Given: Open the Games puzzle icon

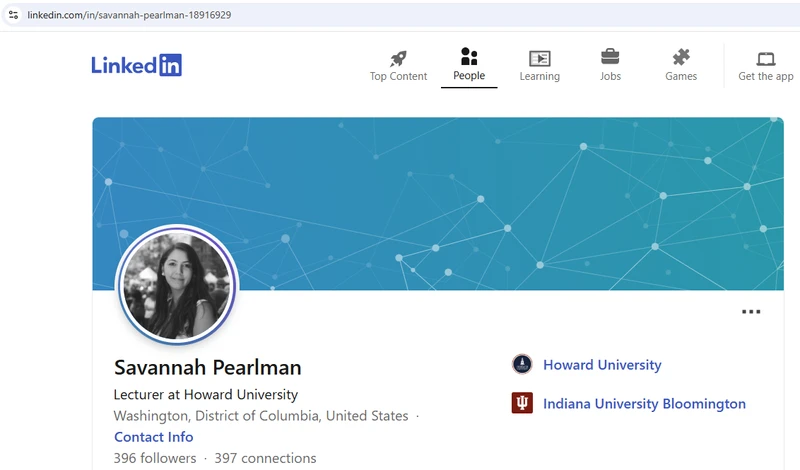Looking at the screenshot, I should click(681, 57).
